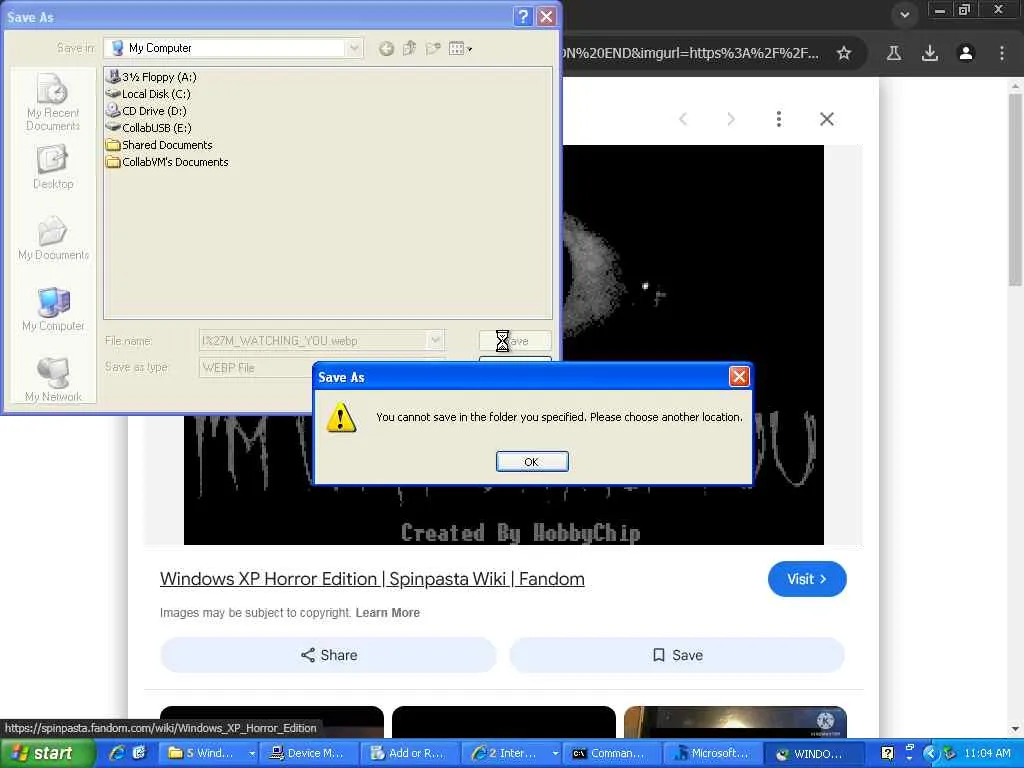Click the tray expand arrow icon

(930, 753)
